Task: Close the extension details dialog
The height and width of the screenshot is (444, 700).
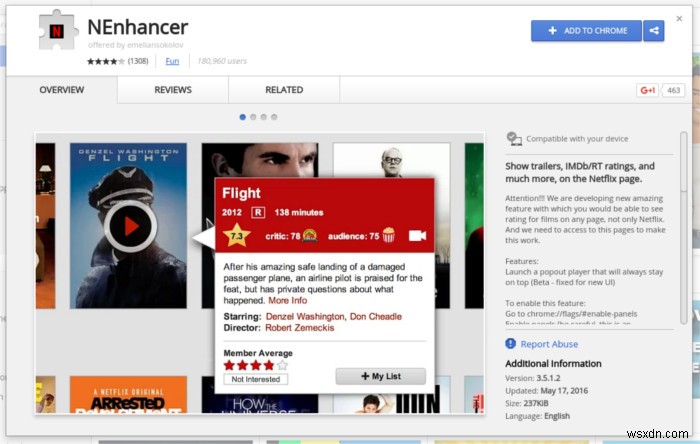Action: click(679, 19)
